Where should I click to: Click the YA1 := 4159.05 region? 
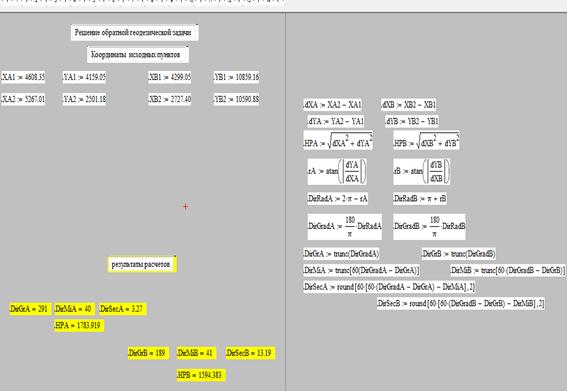84,77
